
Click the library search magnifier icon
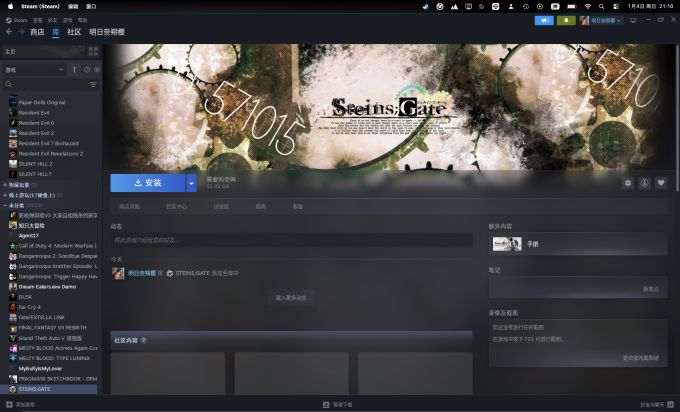pyautogui.click(x=9, y=84)
